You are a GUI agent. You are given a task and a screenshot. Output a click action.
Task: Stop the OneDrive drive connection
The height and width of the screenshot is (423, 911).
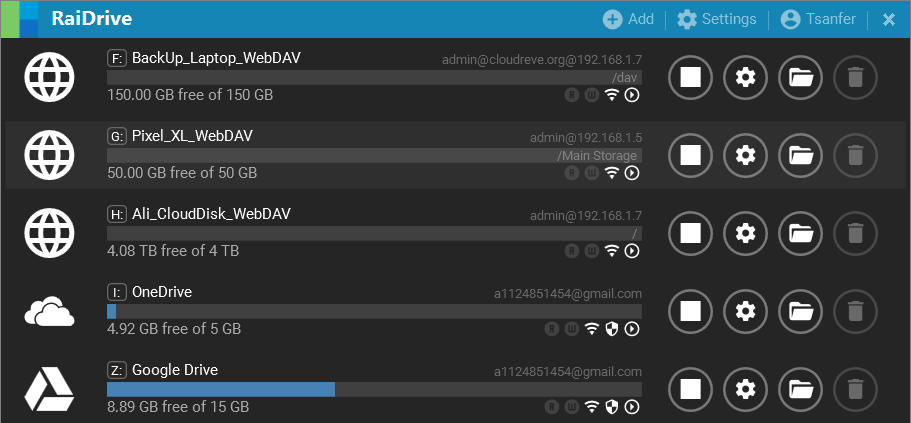pyautogui.click(x=690, y=311)
